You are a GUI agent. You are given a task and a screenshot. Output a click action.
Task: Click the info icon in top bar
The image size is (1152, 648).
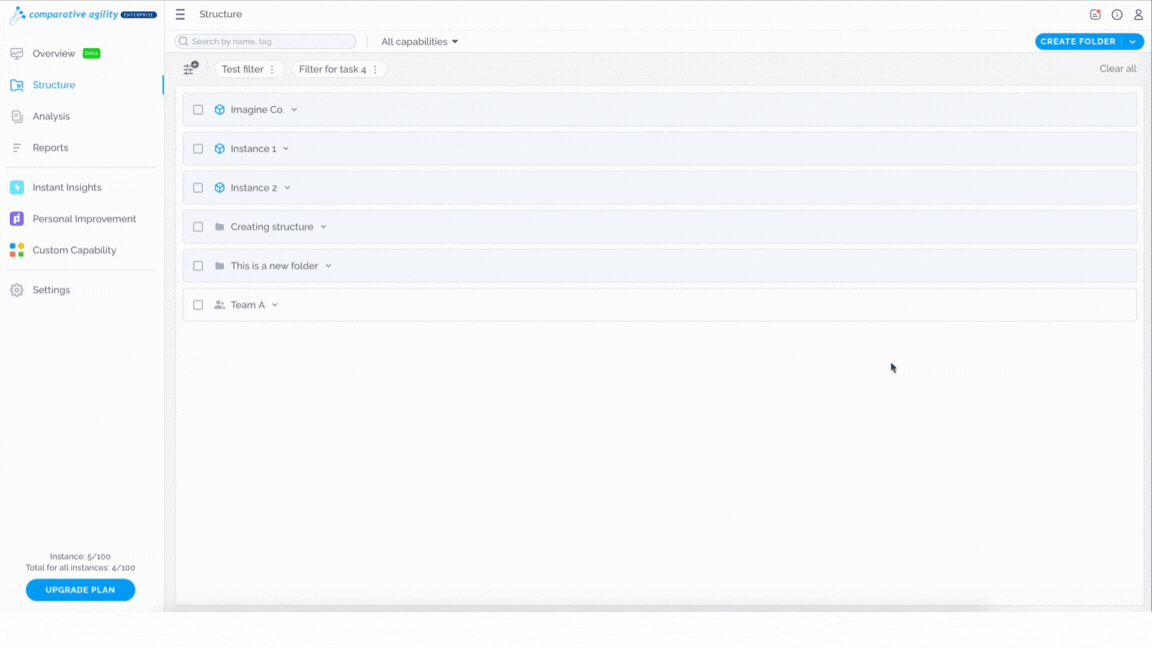click(1117, 14)
